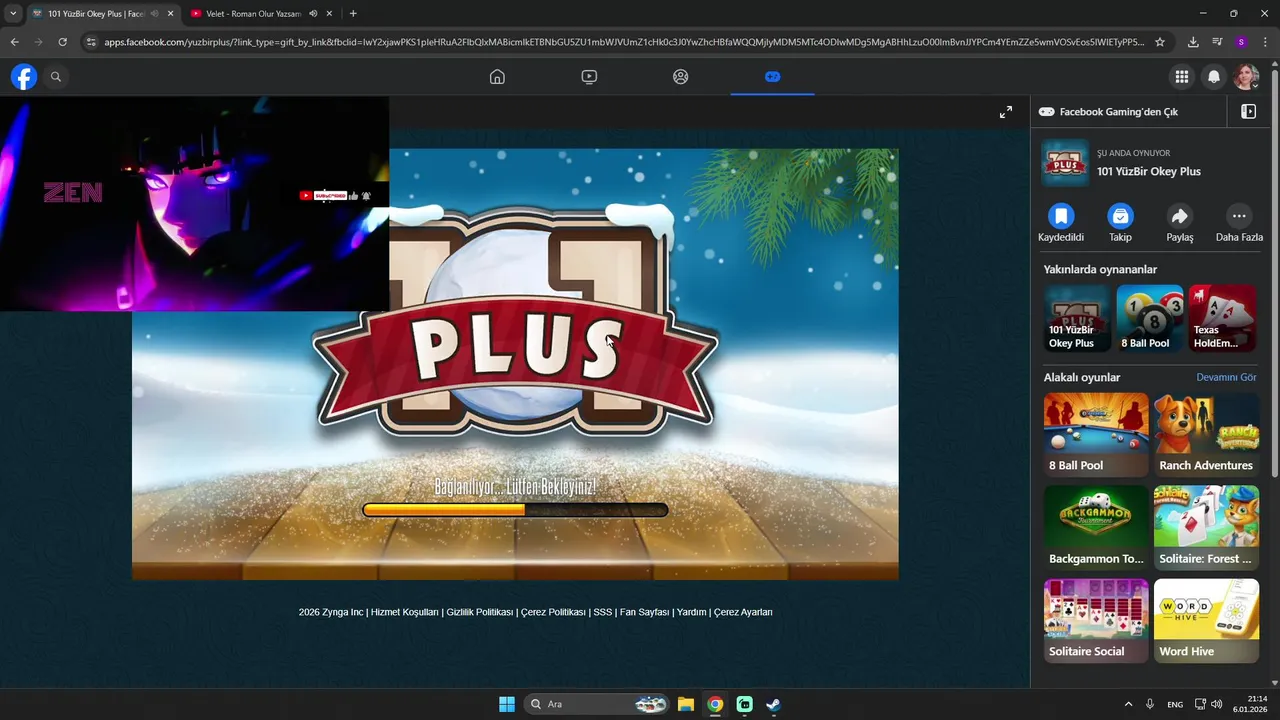Screen dimensions: 1280x720
Task: Click the Takip follow button
Action: pos(1120,223)
